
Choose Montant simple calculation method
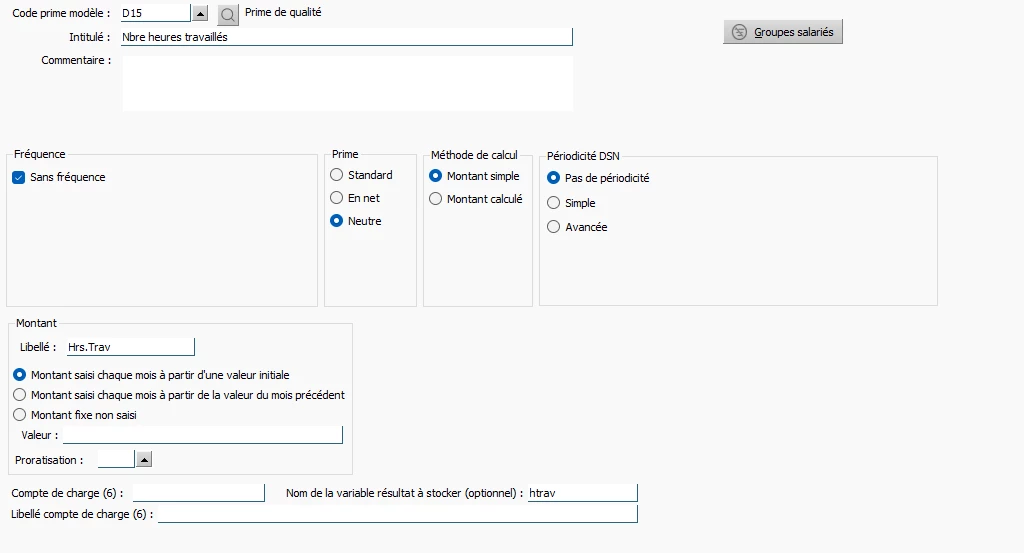pos(436,176)
